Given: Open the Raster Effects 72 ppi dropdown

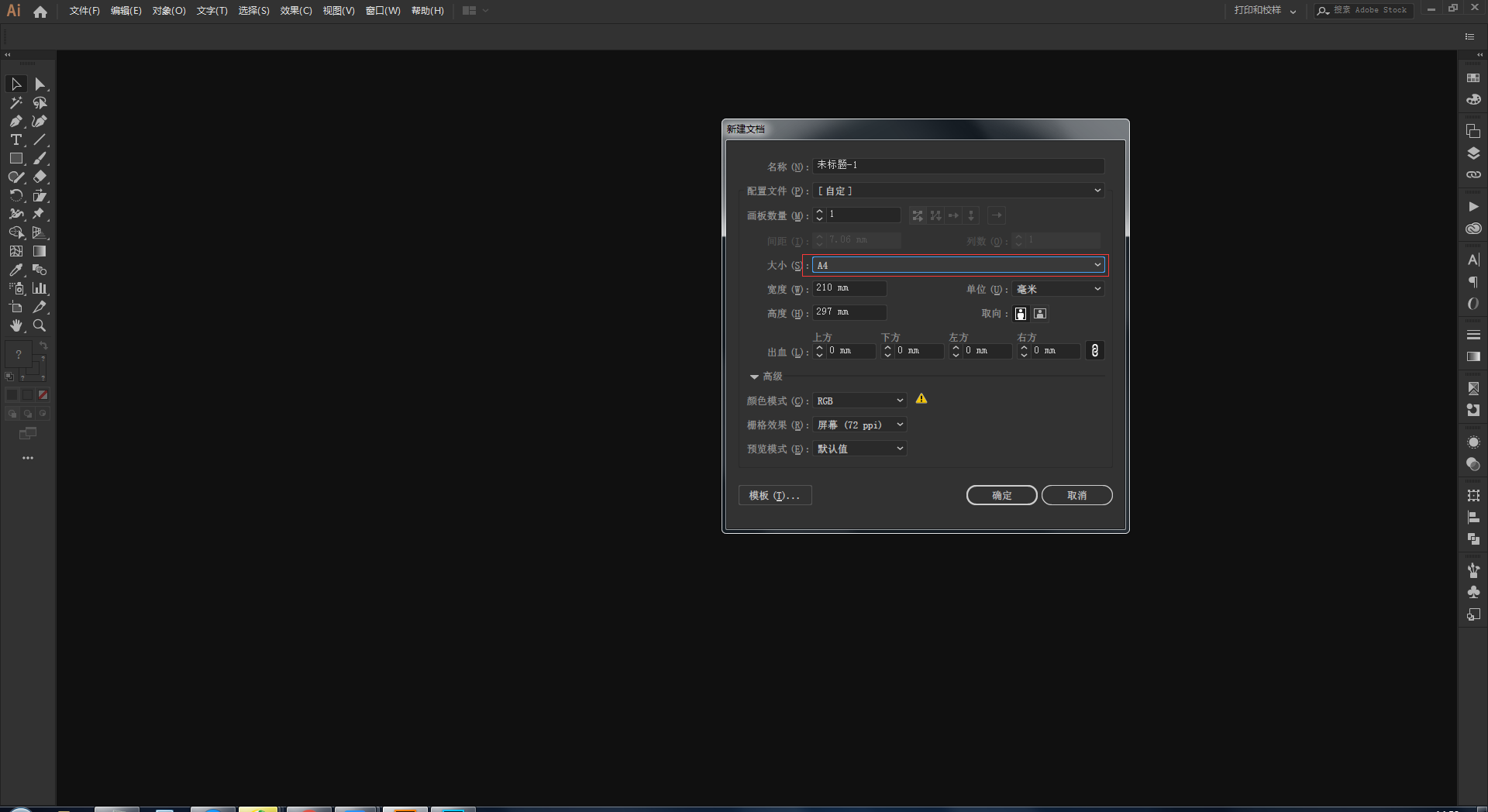Looking at the screenshot, I should coord(859,425).
